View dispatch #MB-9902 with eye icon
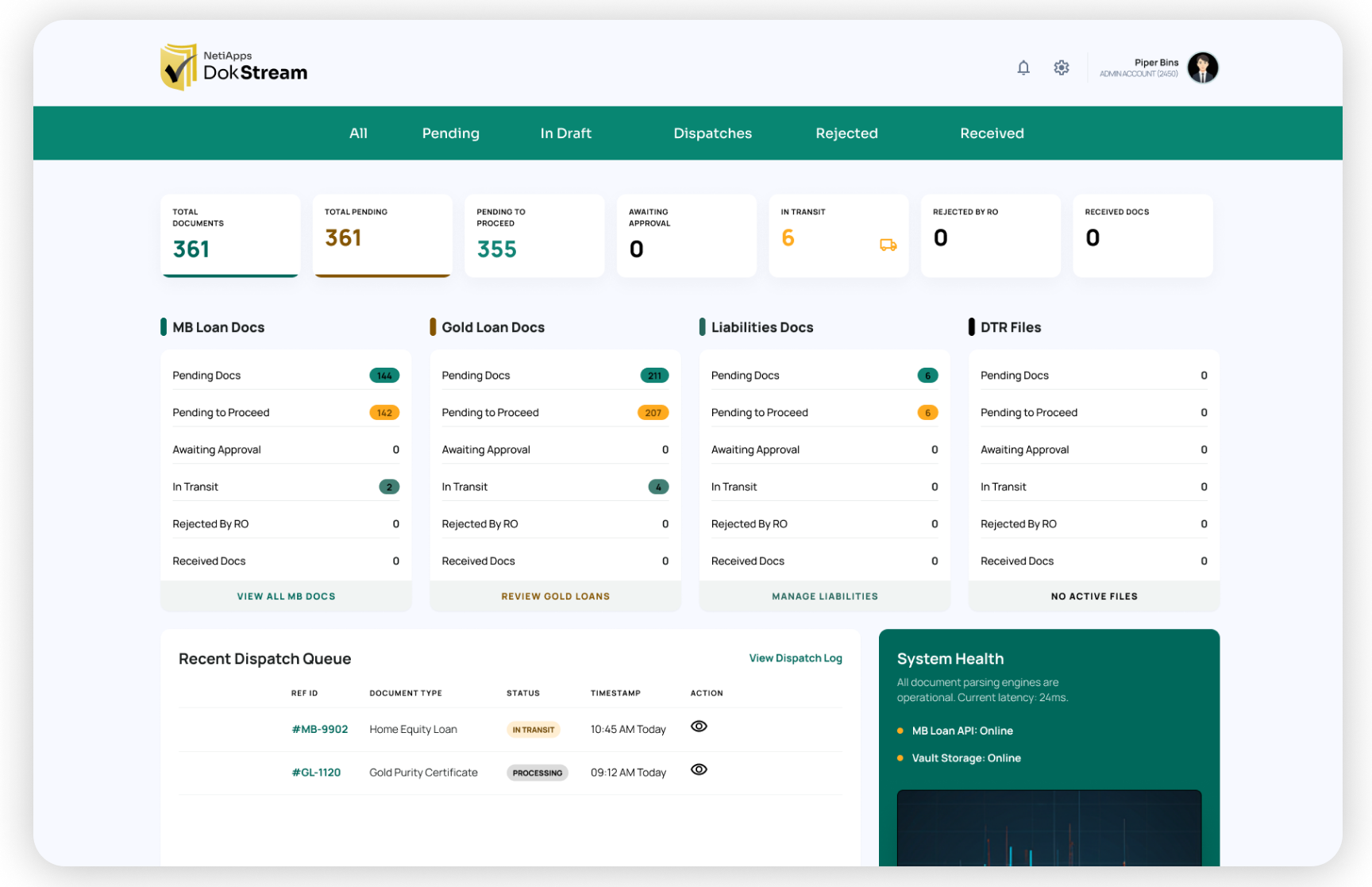1372x887 pixels. coord(699,727)
